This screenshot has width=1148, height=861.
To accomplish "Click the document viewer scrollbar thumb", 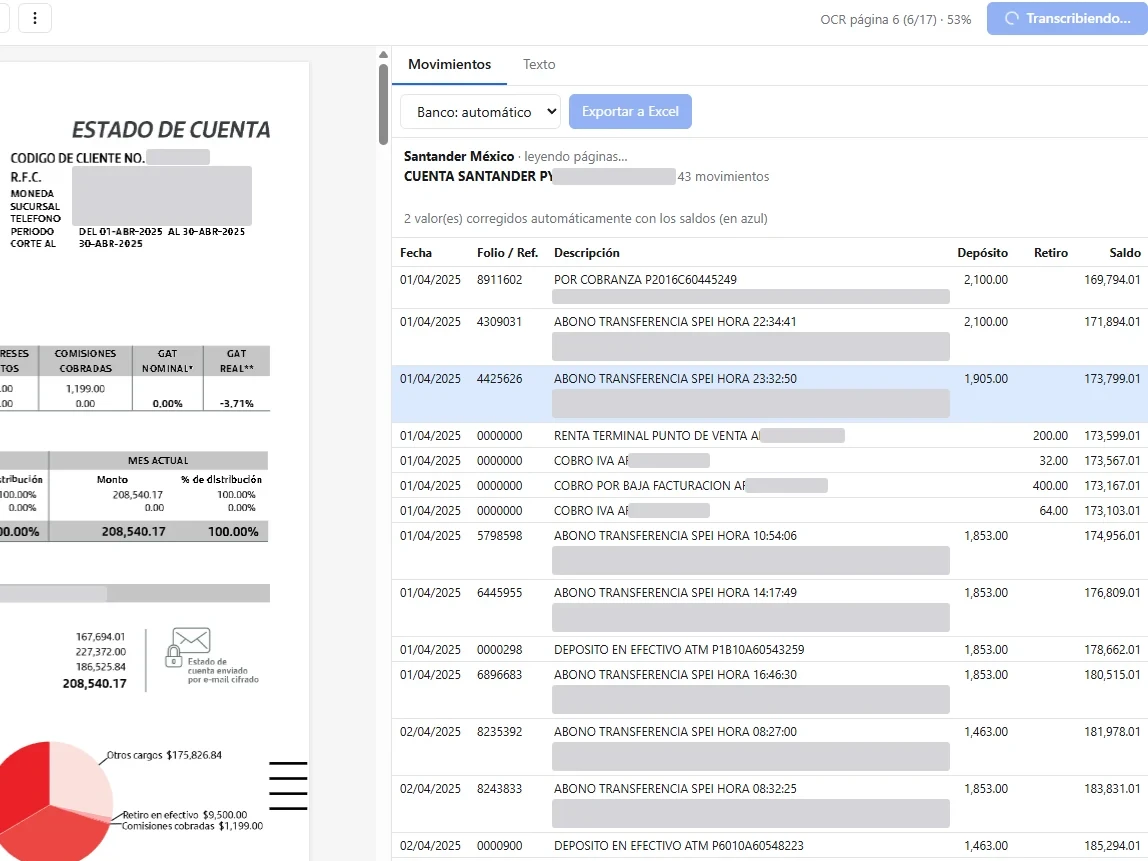I will tap(383, 104).
